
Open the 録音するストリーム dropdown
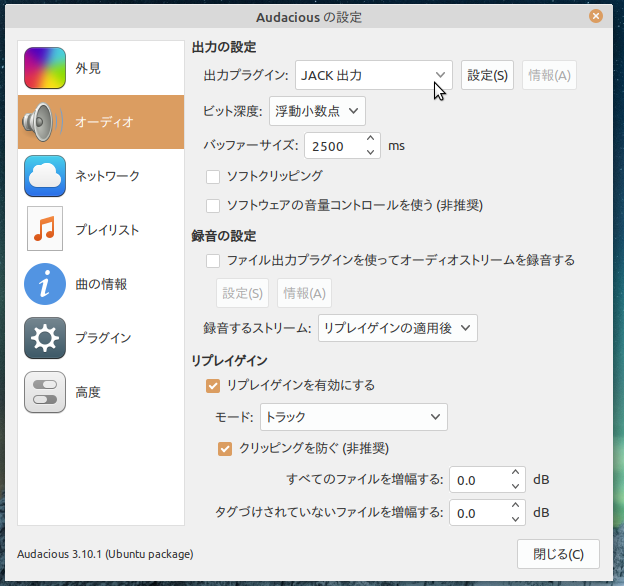tap(398, 328)
